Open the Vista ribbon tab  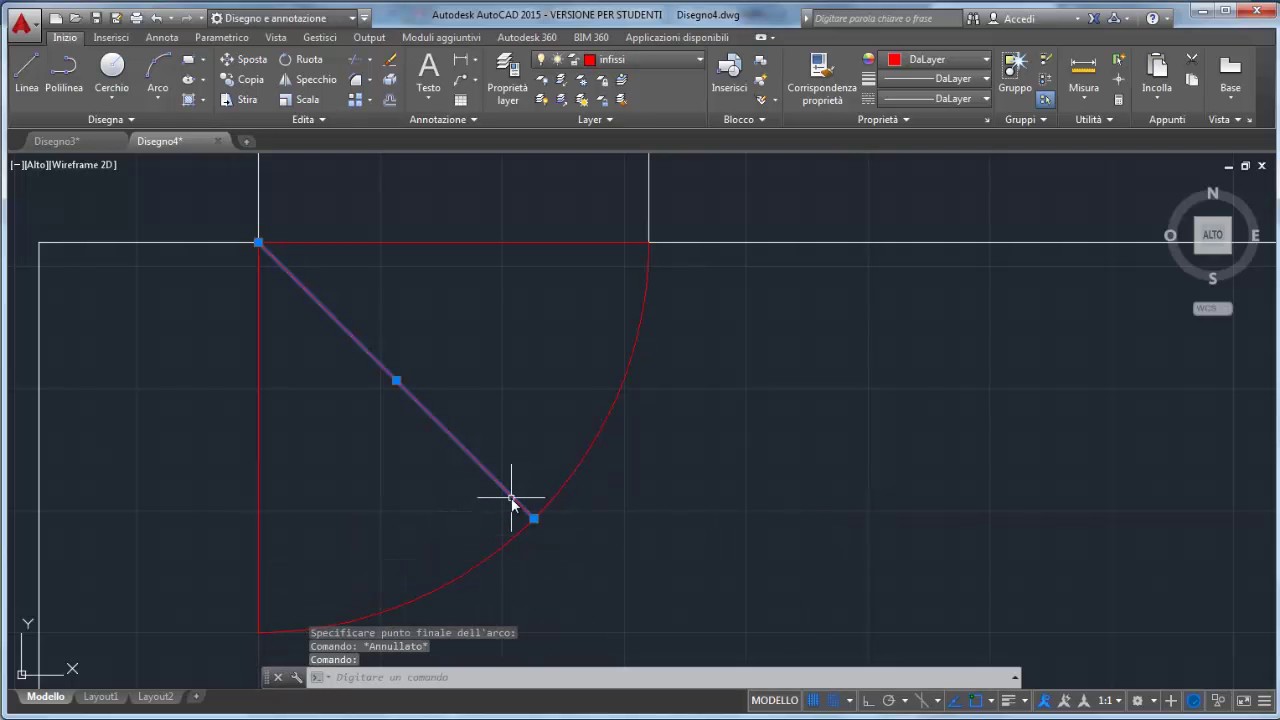(x=276, y=37)
